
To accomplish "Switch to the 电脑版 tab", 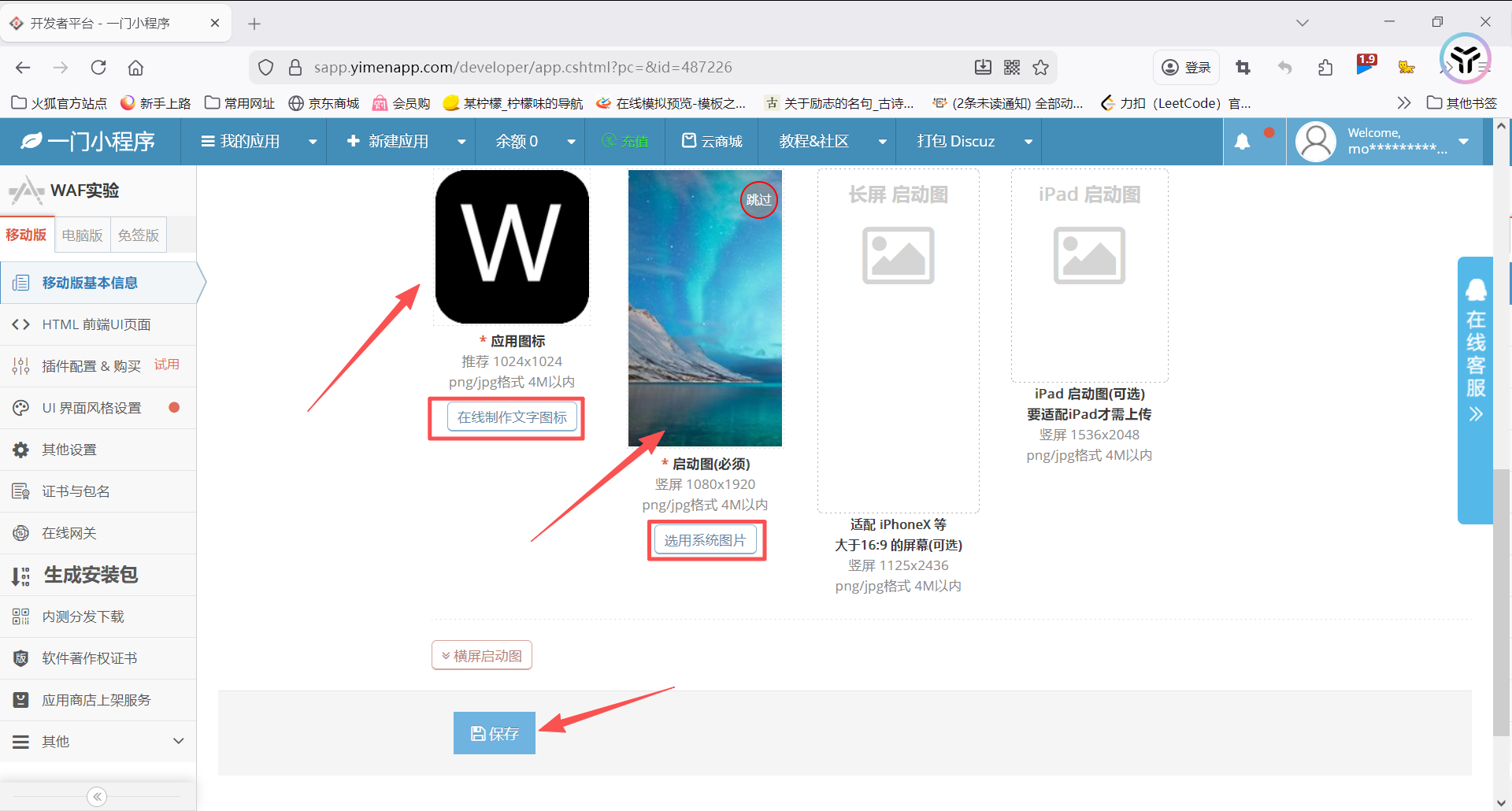I will [x=83, y=235].
